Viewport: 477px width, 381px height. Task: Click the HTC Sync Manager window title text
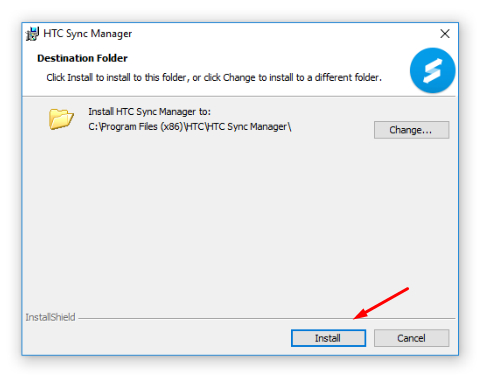click(x=88, y=34)
